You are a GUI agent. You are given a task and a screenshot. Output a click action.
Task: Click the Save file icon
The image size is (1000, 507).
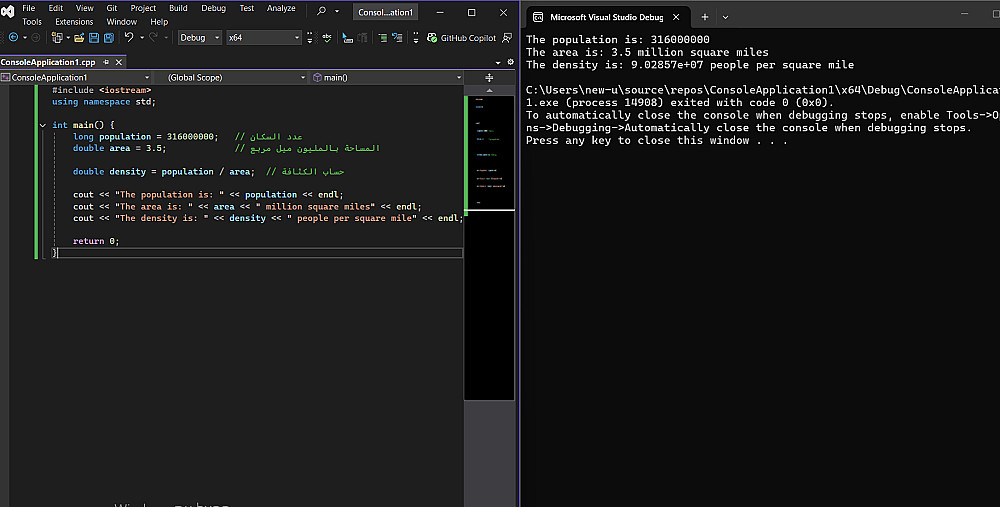94,37
